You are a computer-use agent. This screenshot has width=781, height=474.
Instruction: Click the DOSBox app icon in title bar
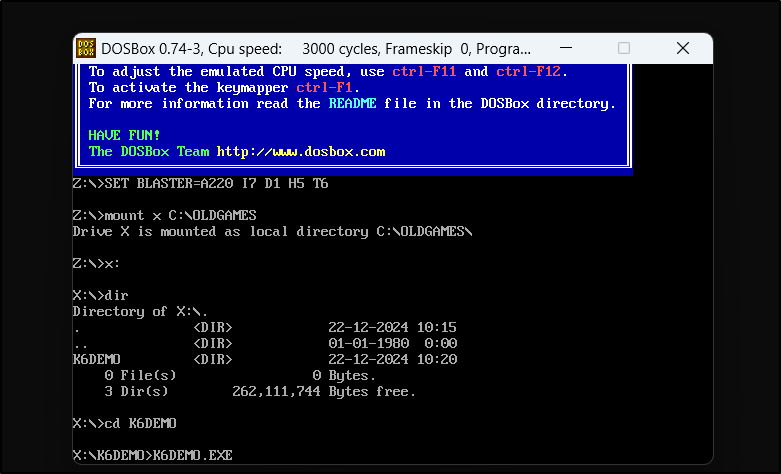[86, 48]
